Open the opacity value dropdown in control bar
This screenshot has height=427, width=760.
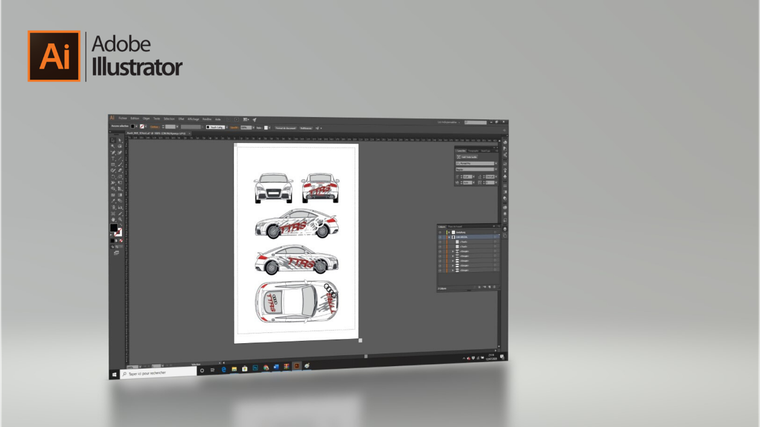(253, 127)
